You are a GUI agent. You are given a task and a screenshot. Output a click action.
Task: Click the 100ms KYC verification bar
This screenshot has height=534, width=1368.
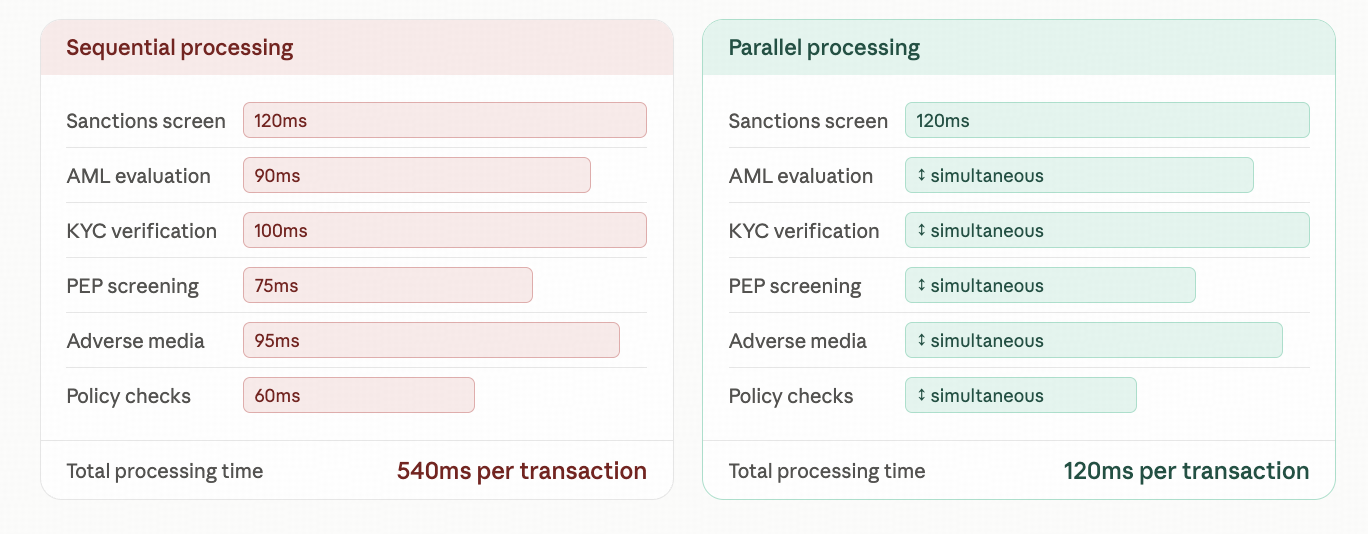tap(445, 230)
